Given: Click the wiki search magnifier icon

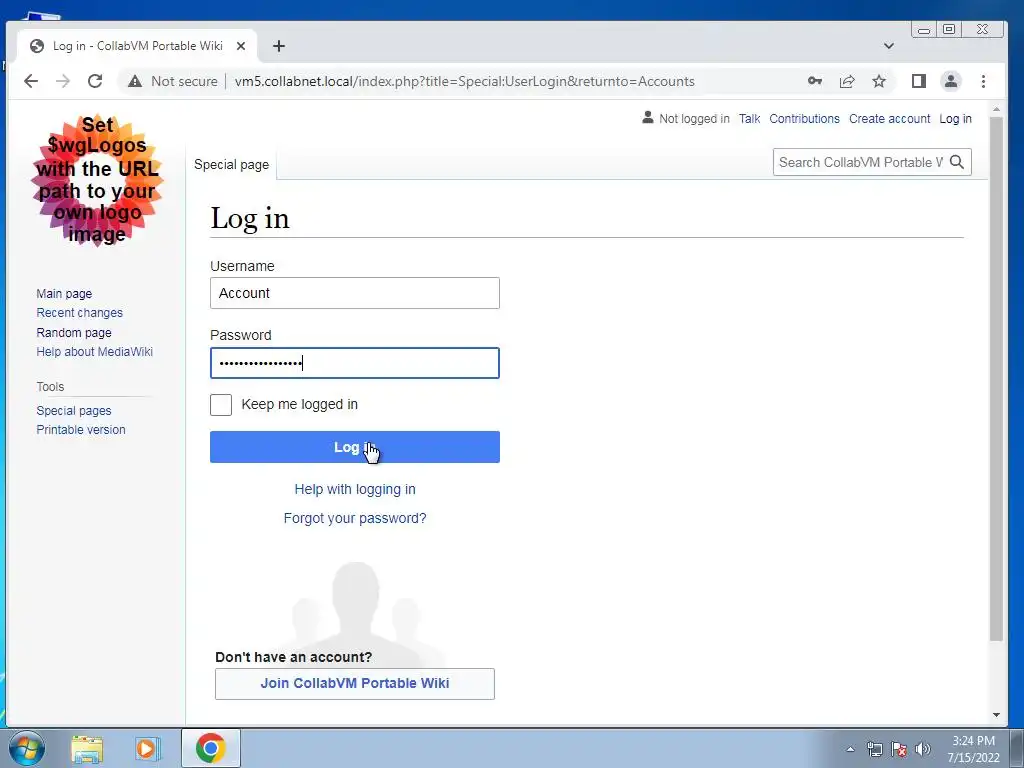Looking at the screenshot, I should [957, 162].
